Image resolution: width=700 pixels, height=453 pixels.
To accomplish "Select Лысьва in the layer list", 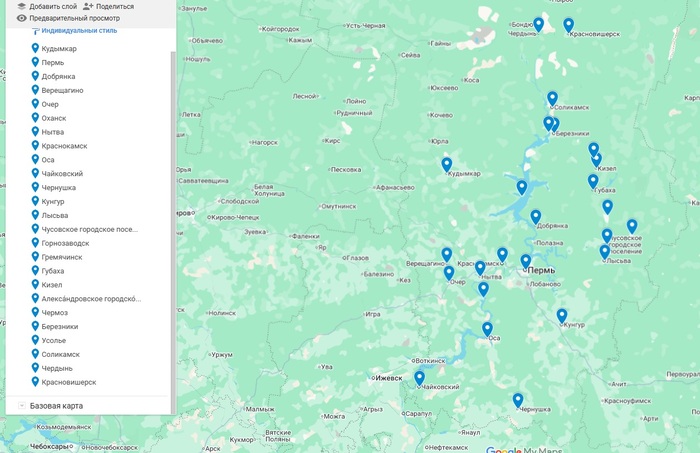I will pos(54,215).
